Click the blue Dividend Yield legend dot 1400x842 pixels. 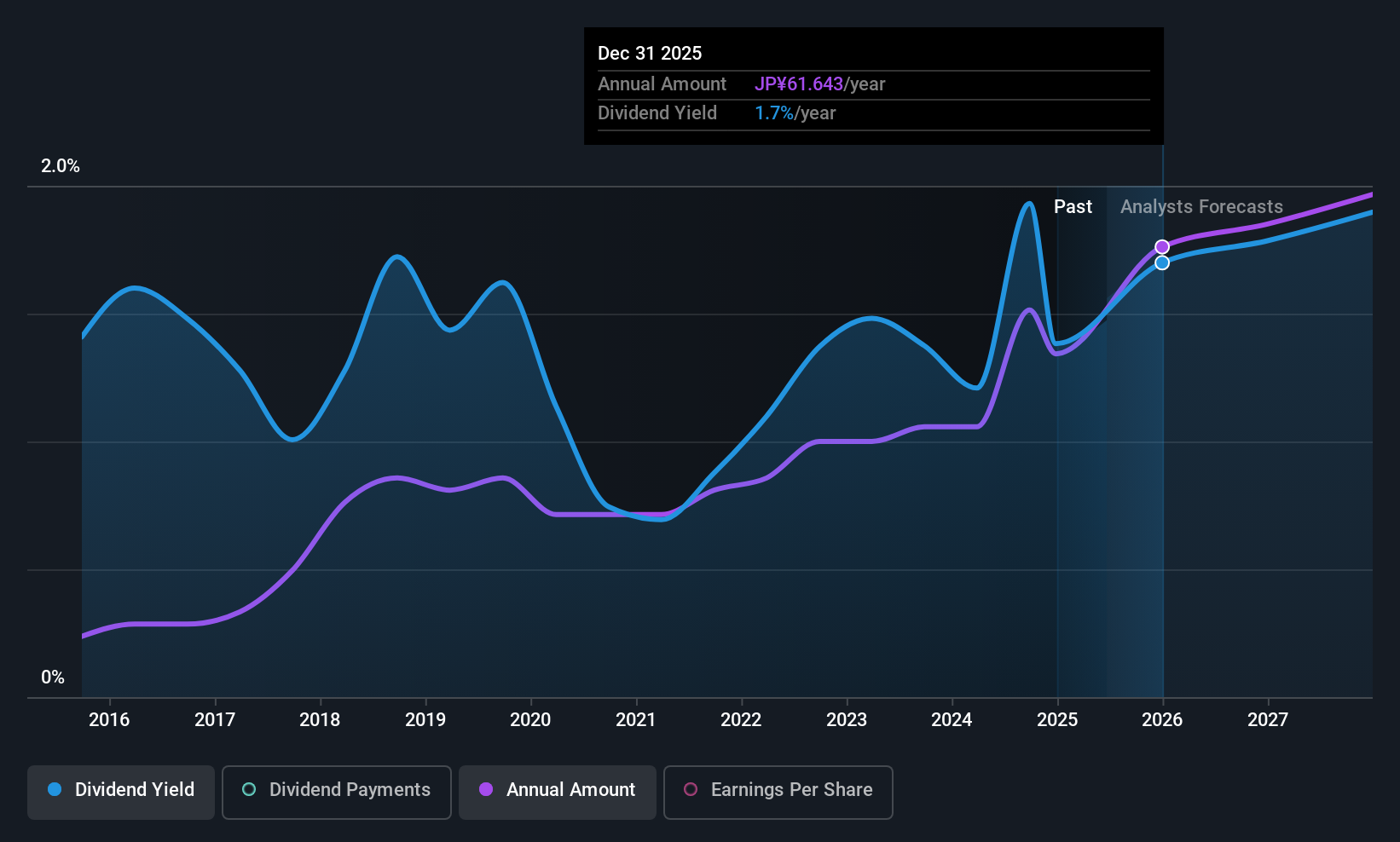pos(55,789)
